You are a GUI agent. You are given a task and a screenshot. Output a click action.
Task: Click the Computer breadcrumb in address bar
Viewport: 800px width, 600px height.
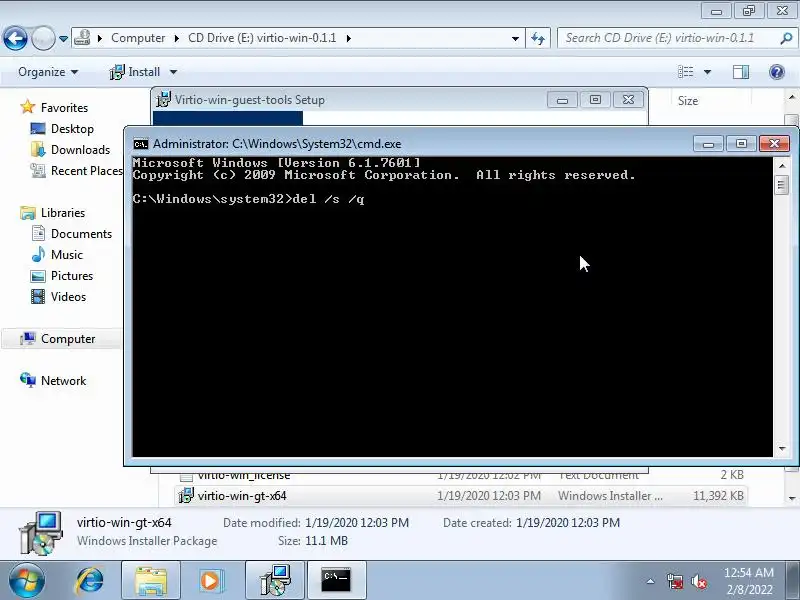138,38
